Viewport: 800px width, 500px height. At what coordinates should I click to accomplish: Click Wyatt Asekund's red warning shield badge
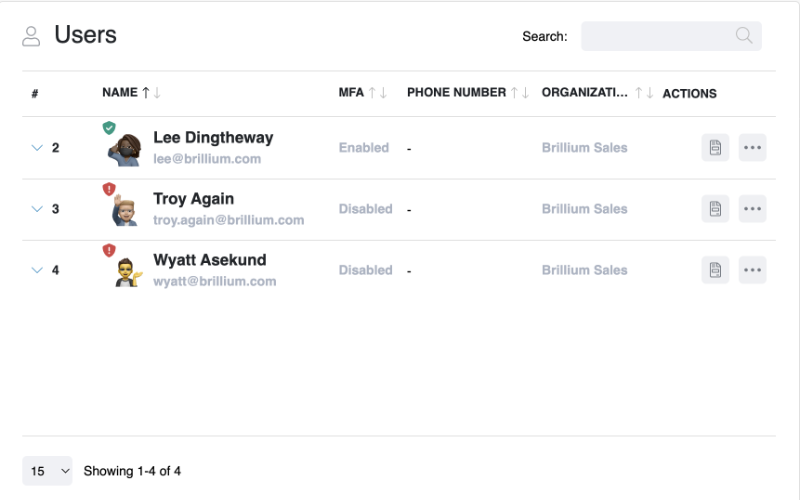[109, 251]
